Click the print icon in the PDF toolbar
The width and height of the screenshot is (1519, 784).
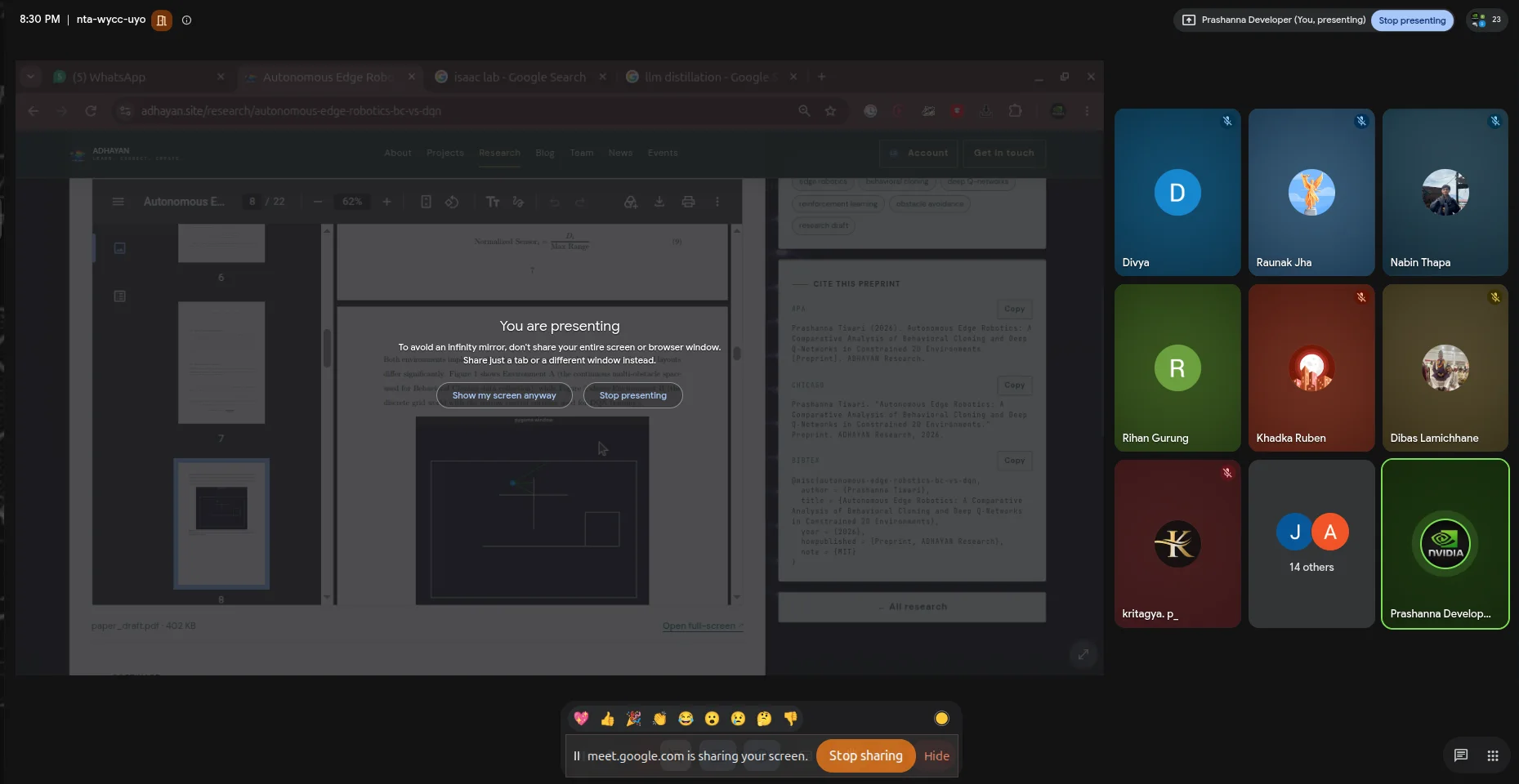(689, 202)
